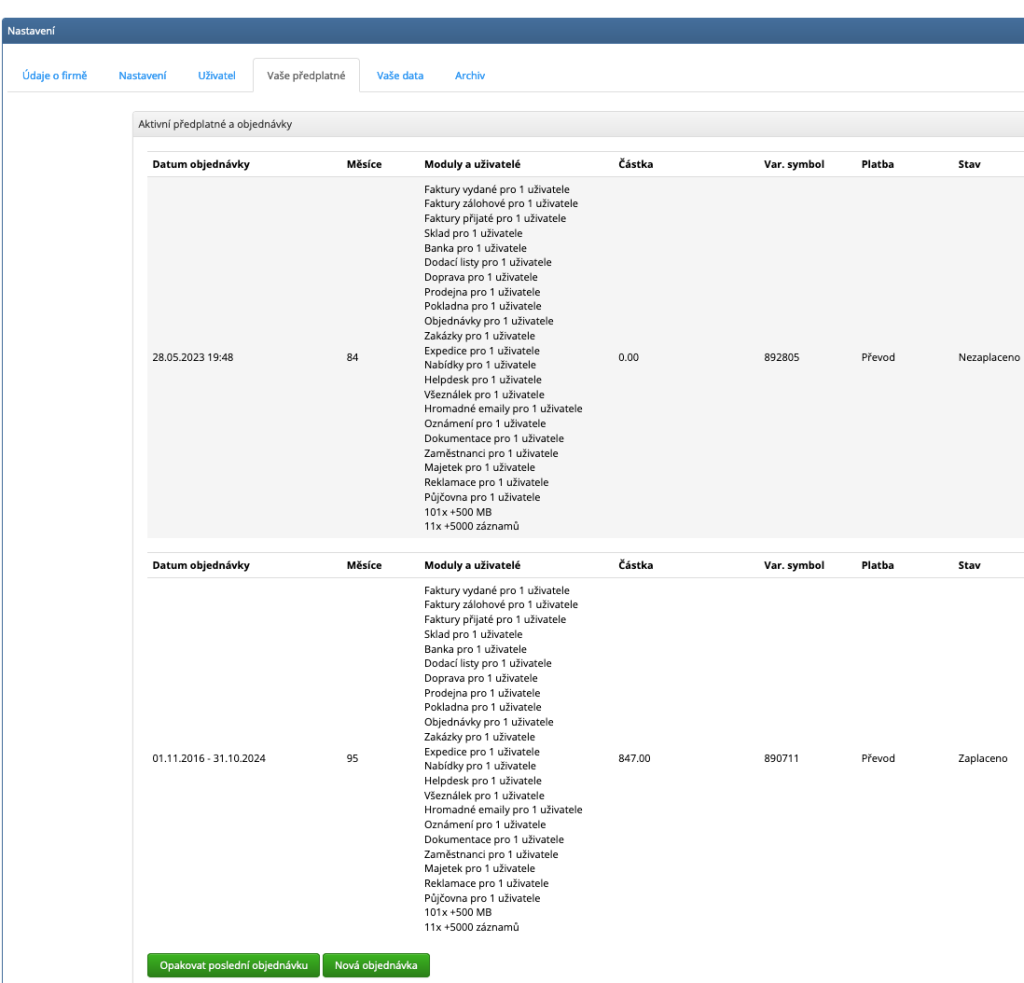Switch to the Nastavení tab
Viewport: 1024px width, 983px height.
pos(142,76)
